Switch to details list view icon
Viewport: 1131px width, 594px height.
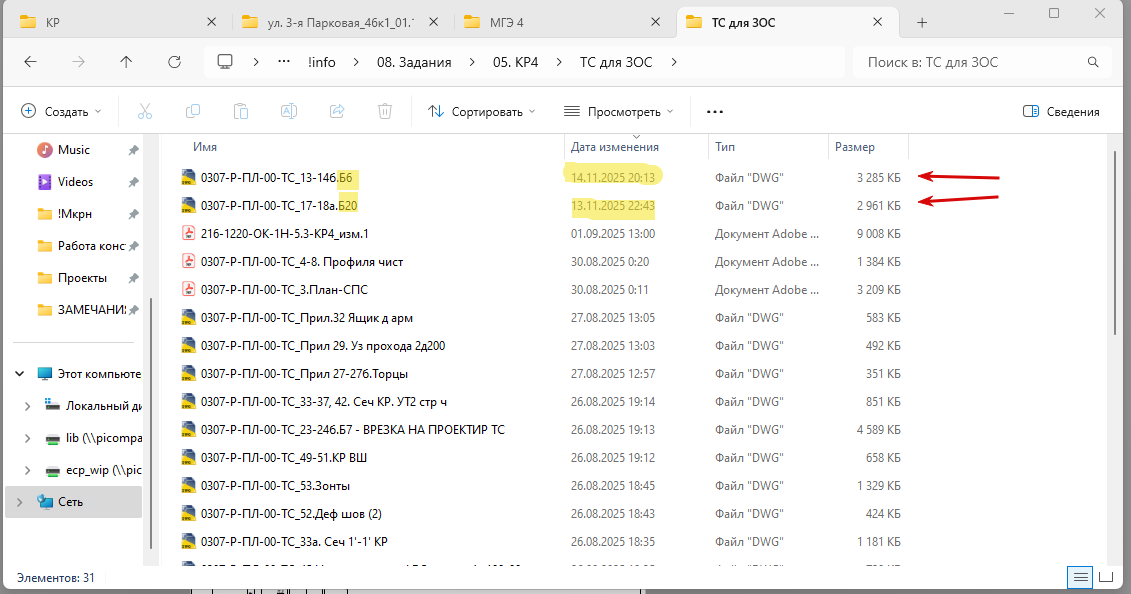coord(1081,577)
